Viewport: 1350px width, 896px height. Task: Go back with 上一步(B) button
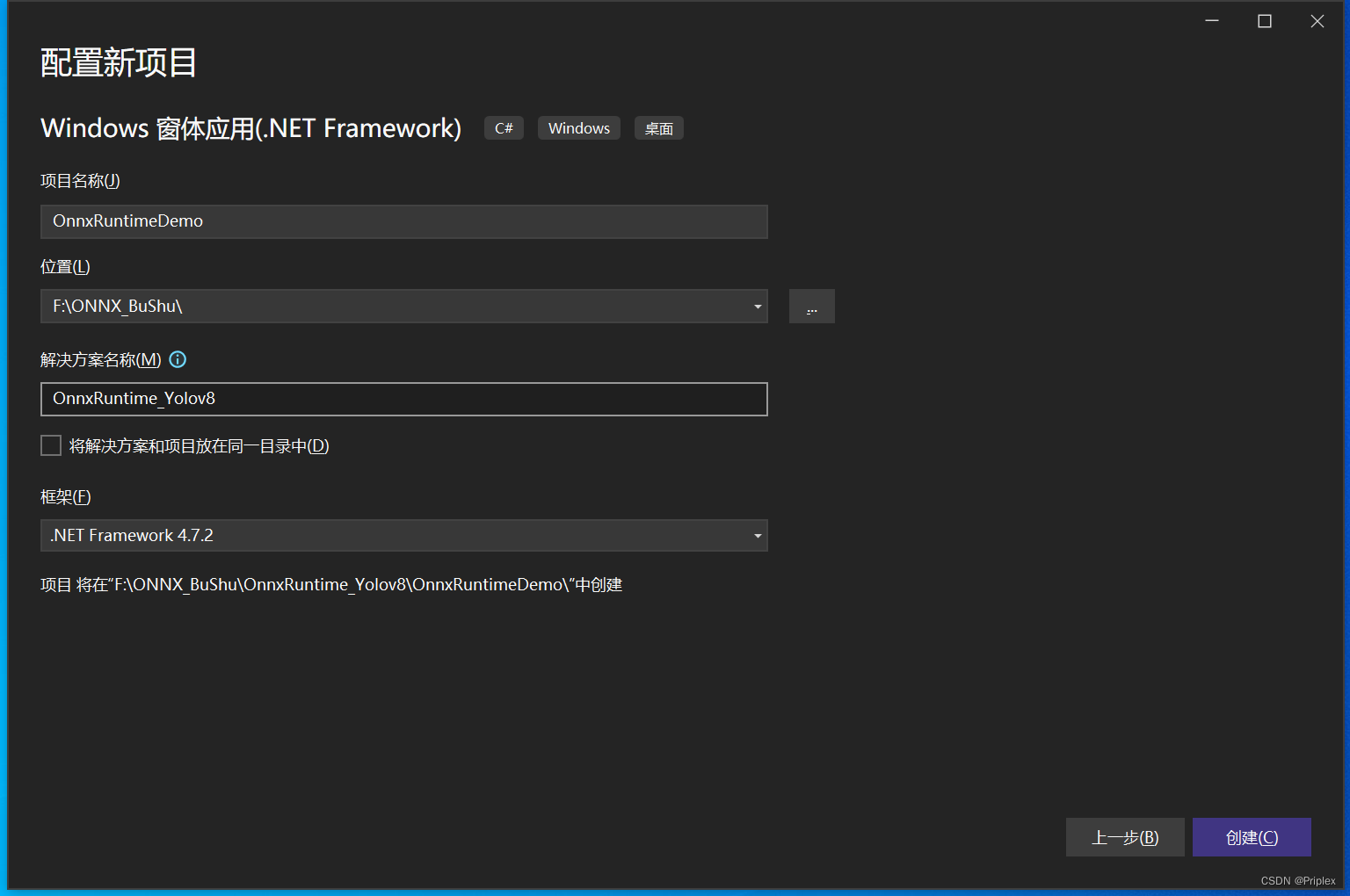[x=1125, y=837]
